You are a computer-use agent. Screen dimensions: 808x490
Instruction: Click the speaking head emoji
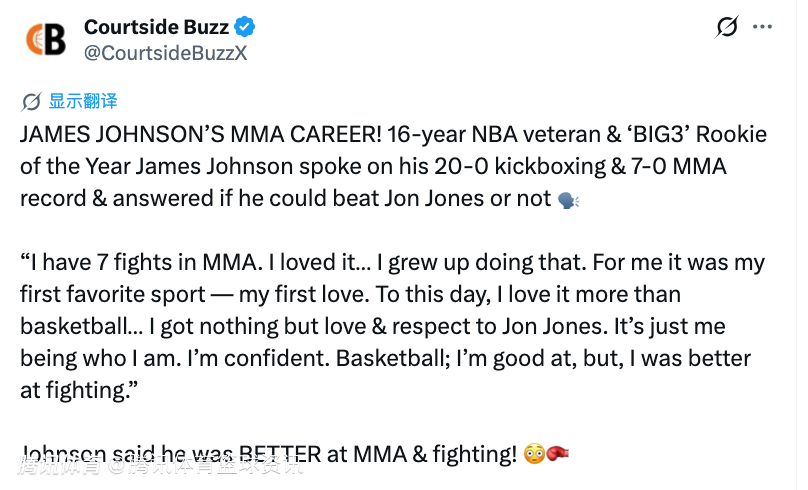(568, 200)
